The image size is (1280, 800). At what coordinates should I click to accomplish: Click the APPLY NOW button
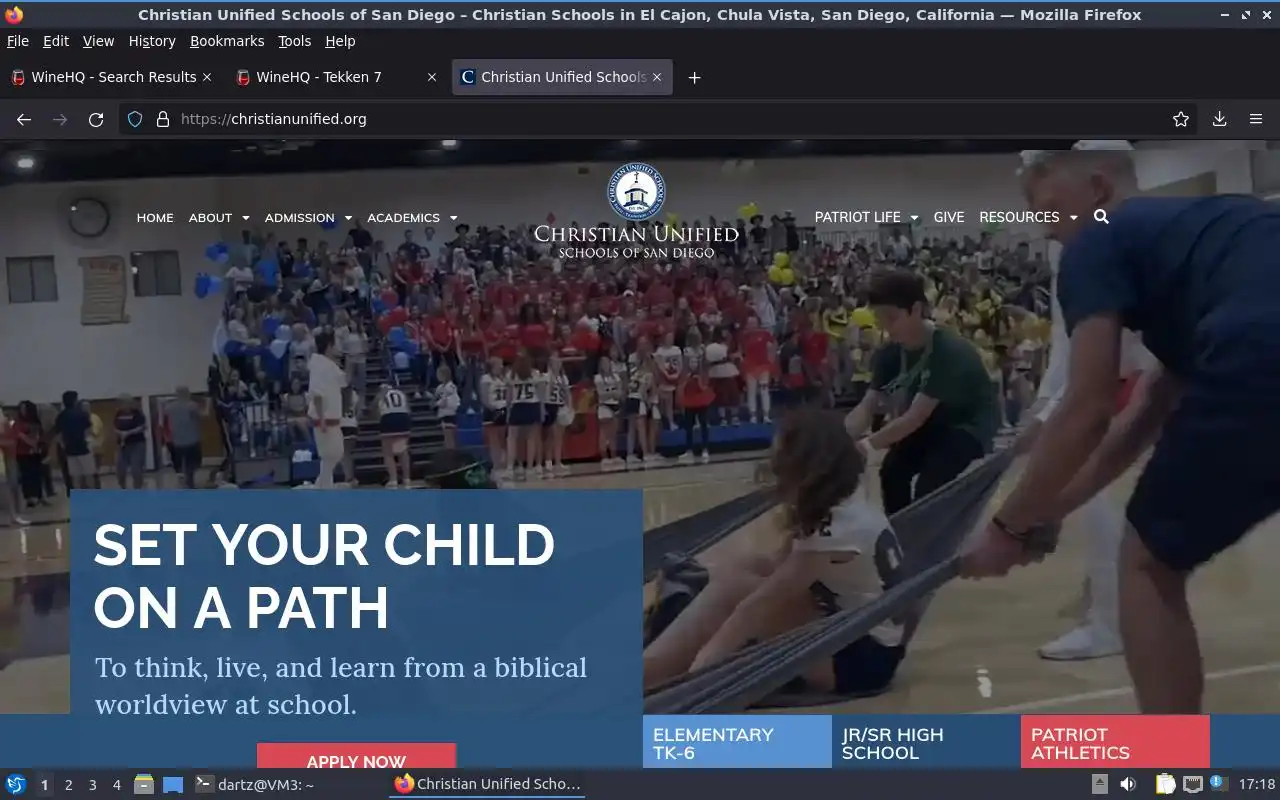pyautogui.click(x=356, y=756)
